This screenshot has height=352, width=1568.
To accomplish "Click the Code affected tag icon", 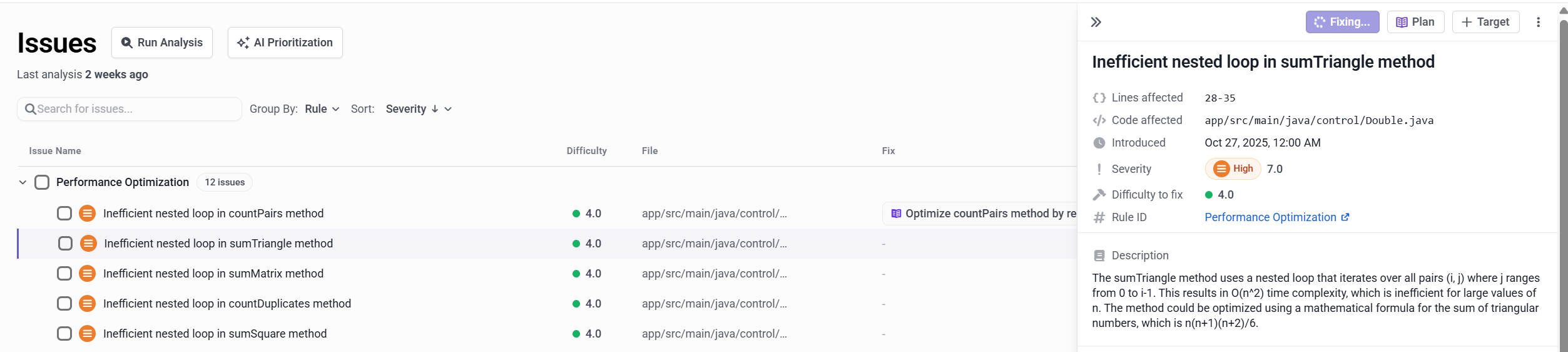I will 1099,120.
